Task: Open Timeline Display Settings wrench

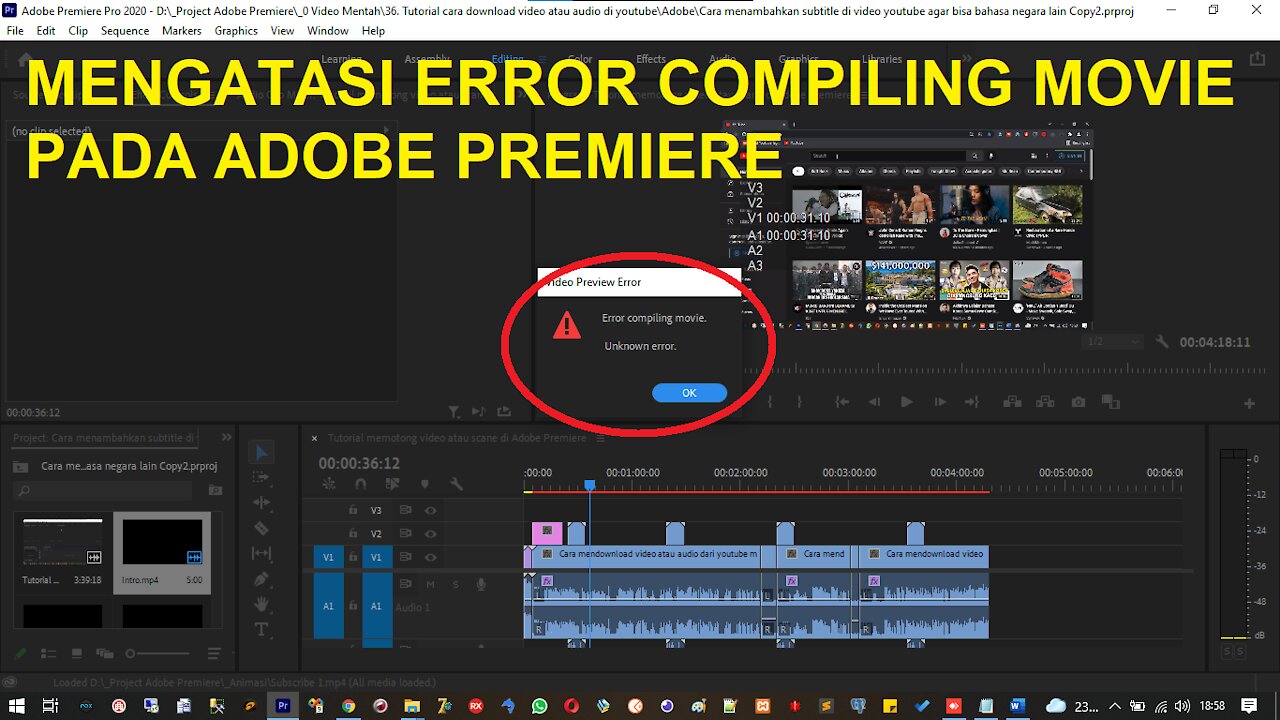Action: coord(456,484)
